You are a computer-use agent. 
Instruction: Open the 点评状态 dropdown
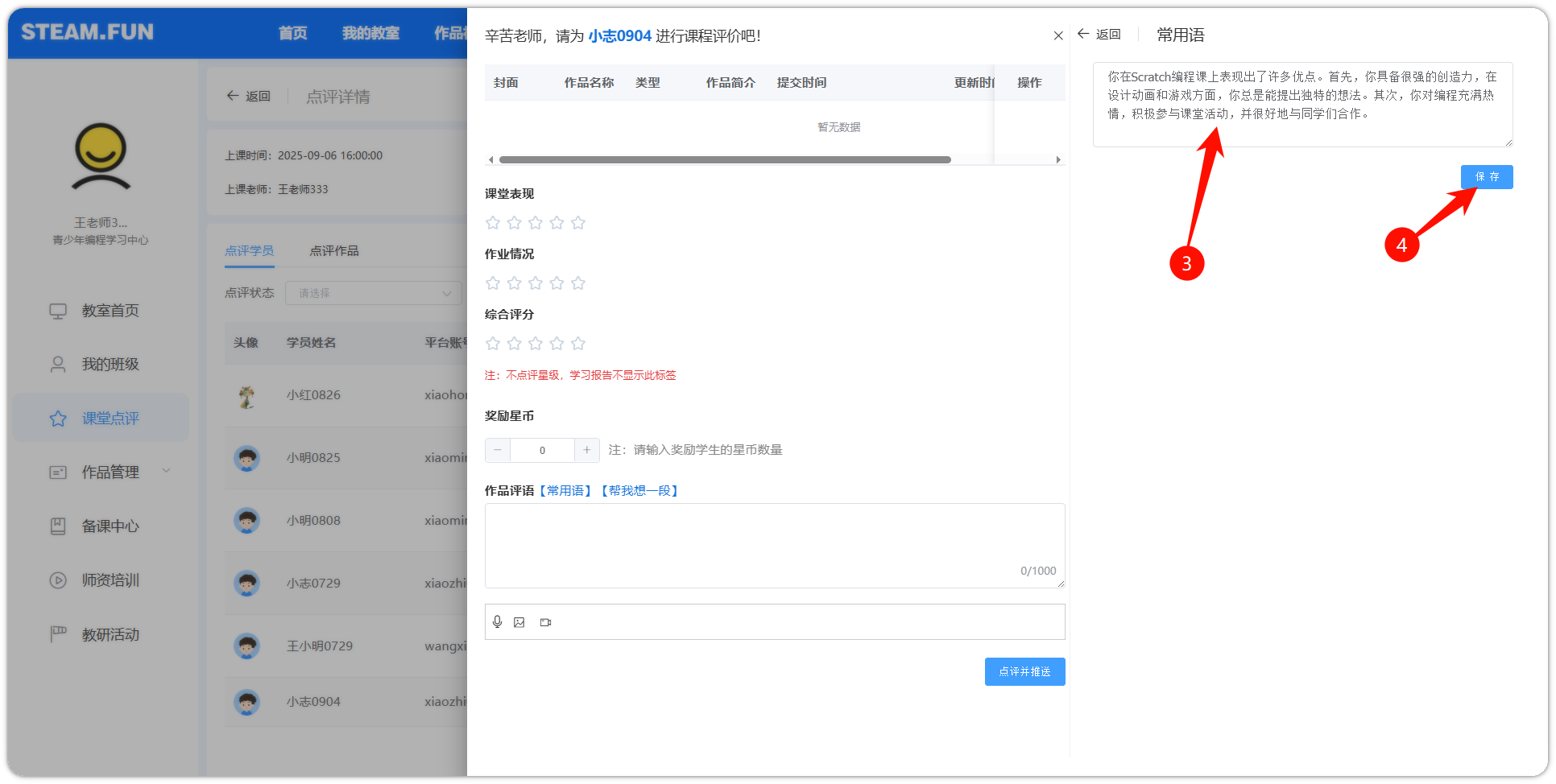pos(374,293)
